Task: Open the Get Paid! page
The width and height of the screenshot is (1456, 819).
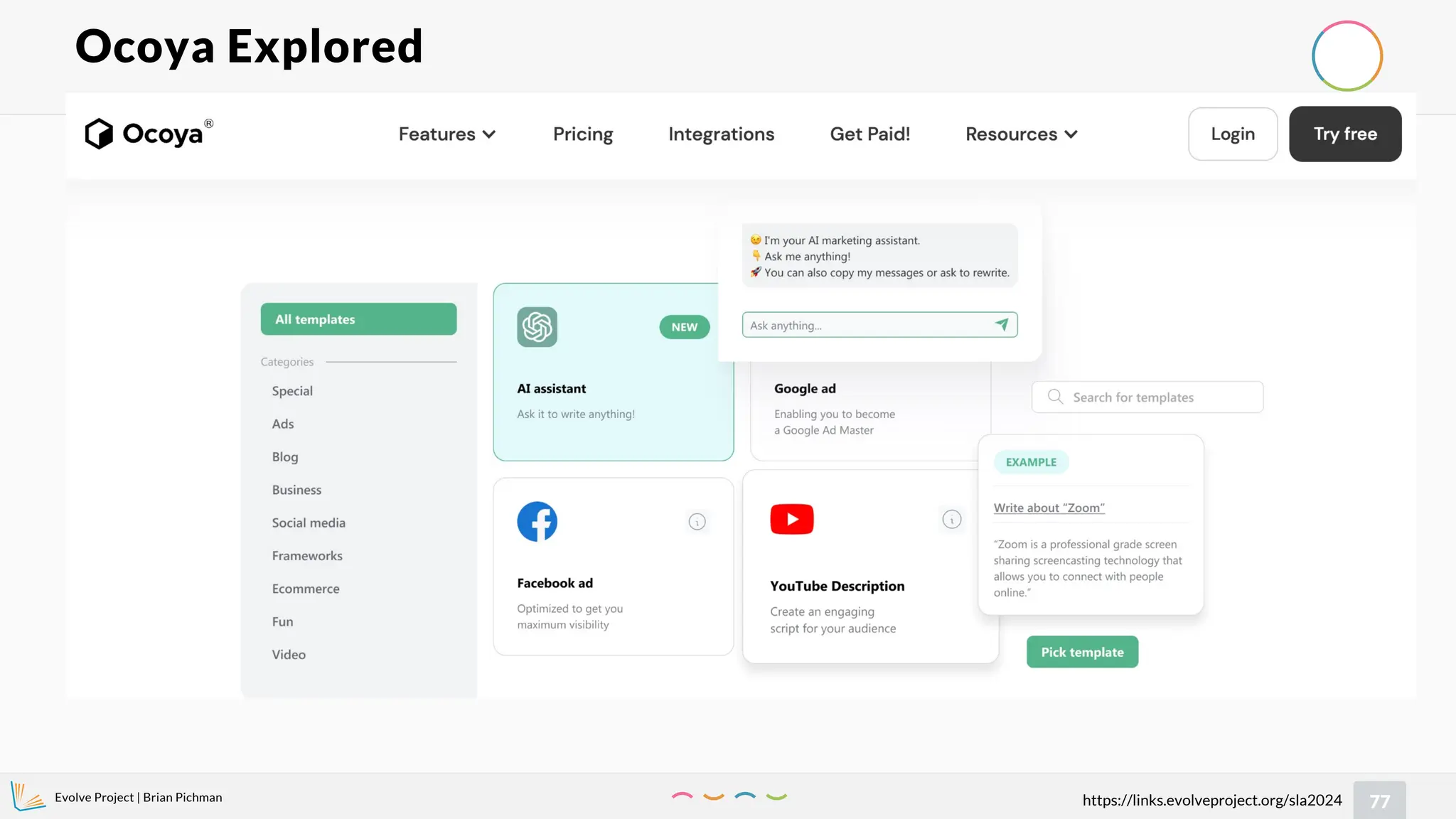Action: 870,134
